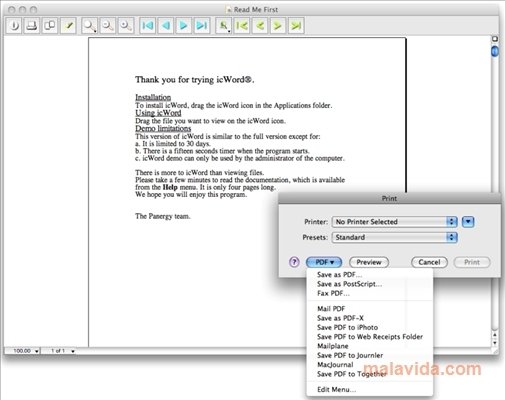Click the 'Installation' underlined heading
The image size is (505, 400).
click(153, 97)
